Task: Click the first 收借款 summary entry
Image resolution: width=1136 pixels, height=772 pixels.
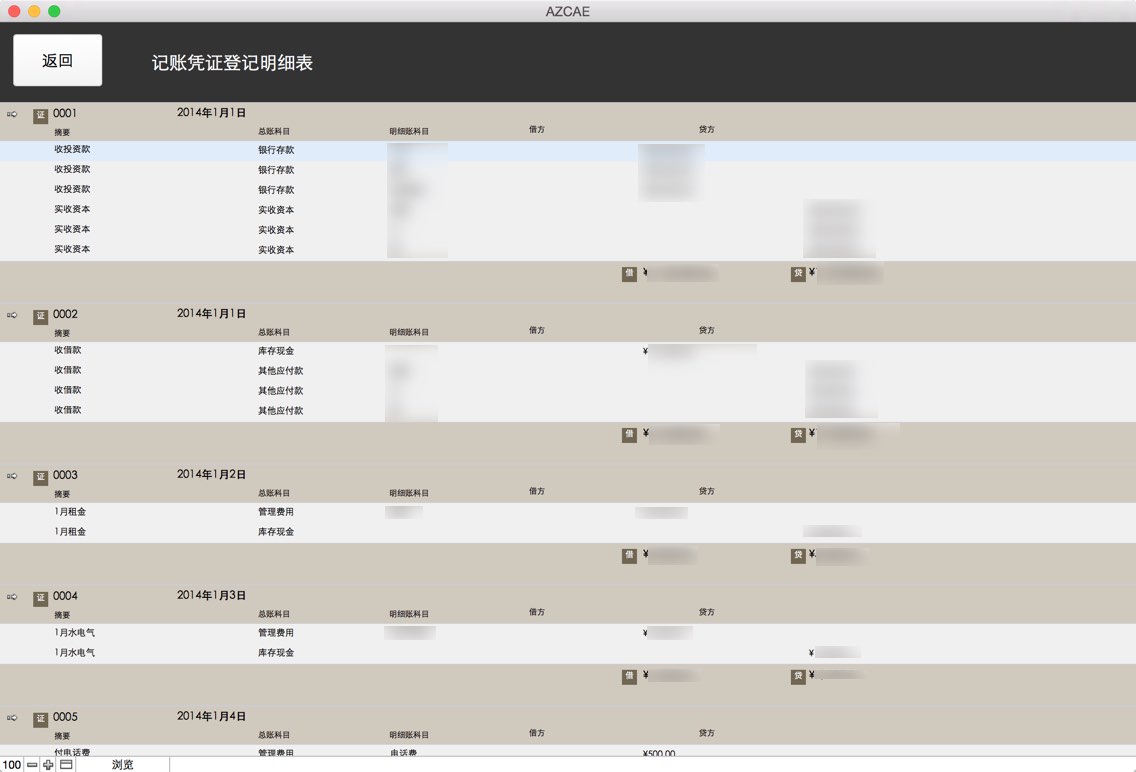Action: tap(67, 351)
